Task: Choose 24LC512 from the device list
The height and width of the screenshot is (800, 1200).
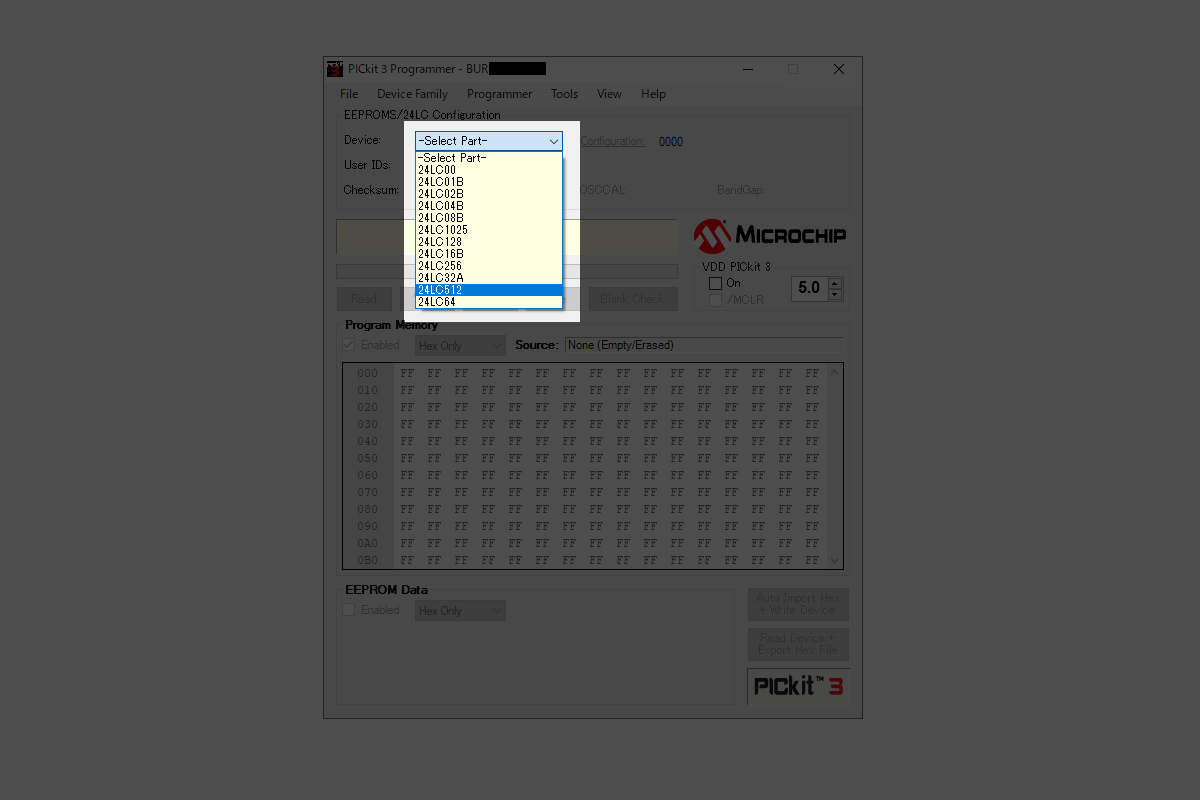Action: click(x=488, y=290)
